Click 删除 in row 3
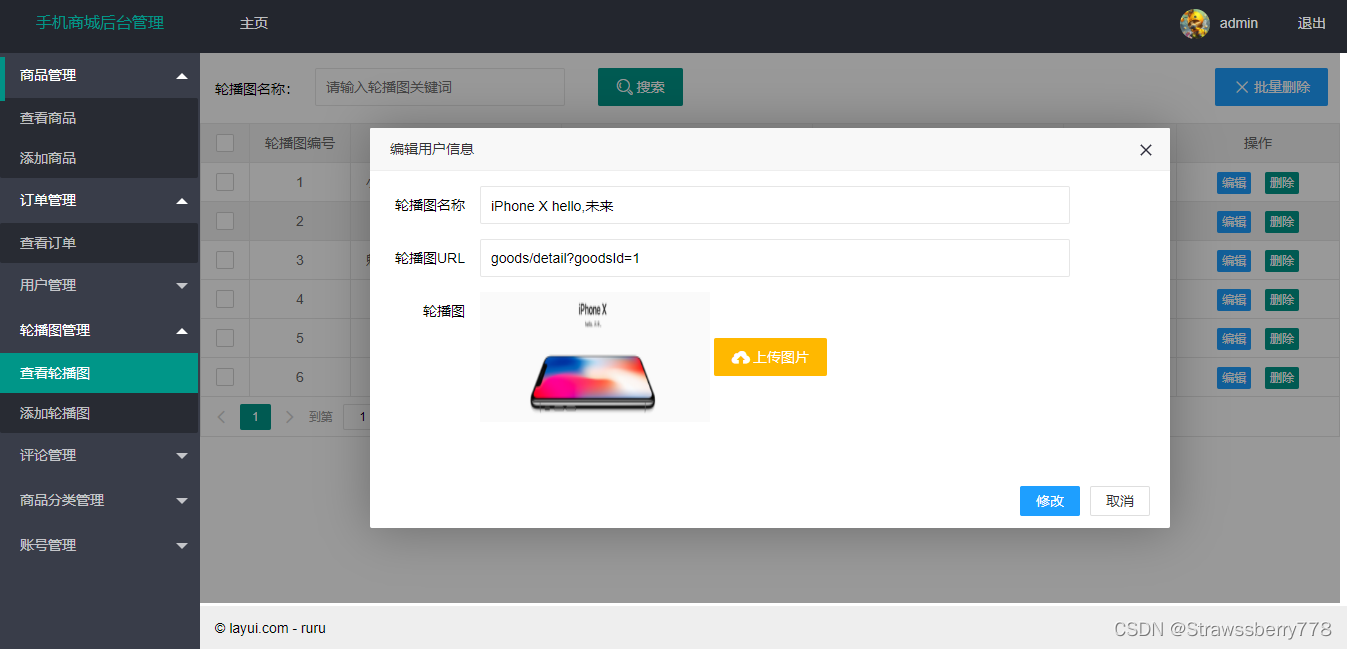This screenshot has height=649, width=1347. 1282,261
